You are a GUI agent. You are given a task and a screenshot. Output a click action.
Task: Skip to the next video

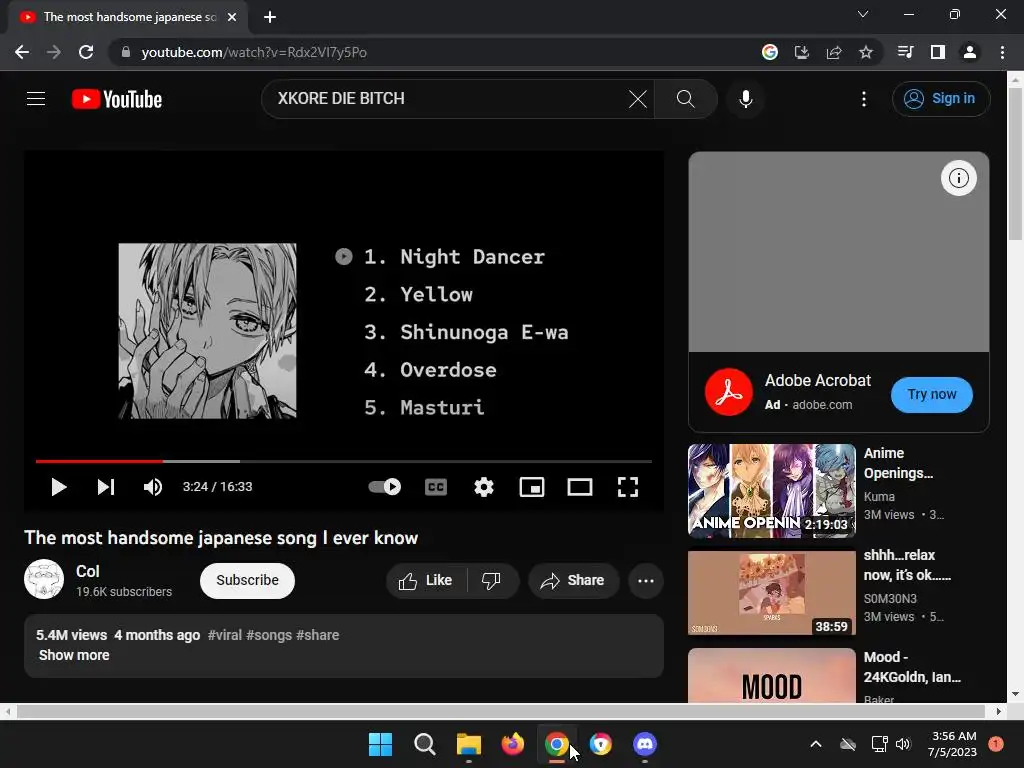click(106, 487)
